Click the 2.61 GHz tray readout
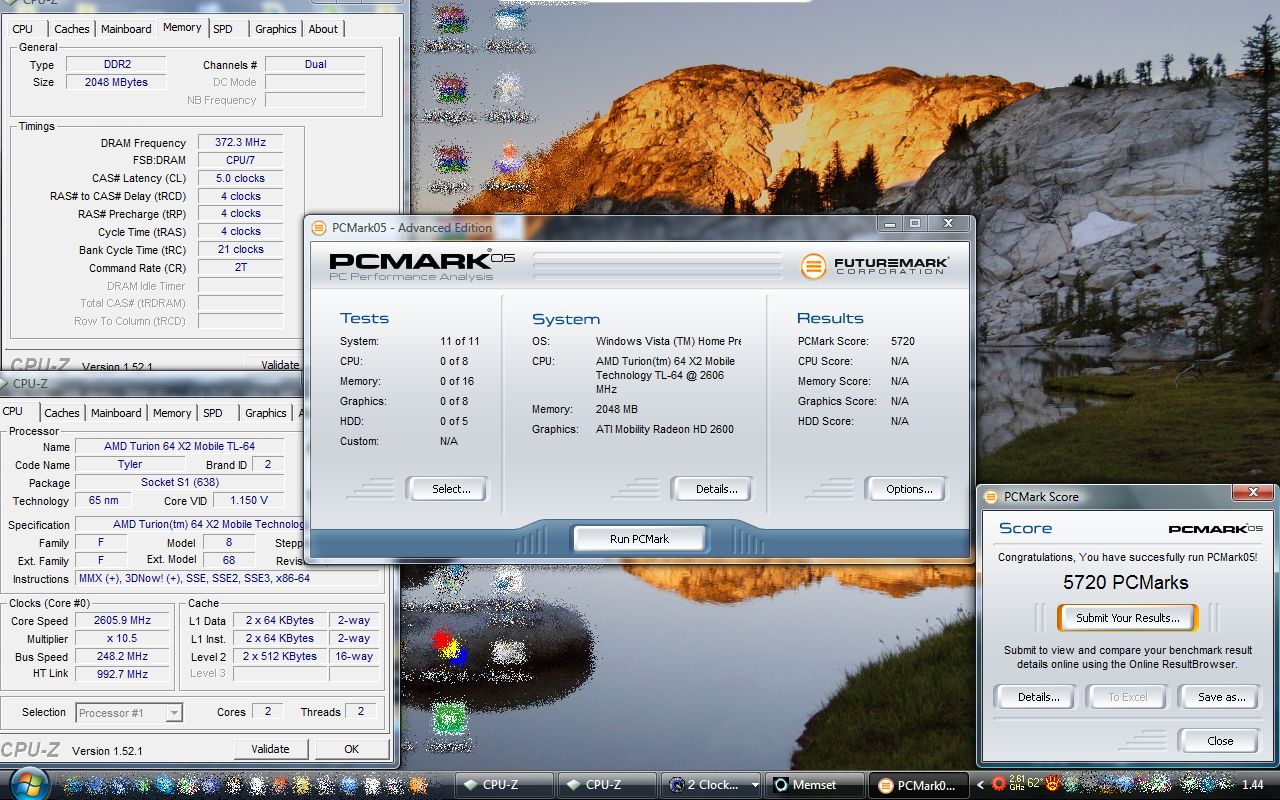1280x800 pixels. pos(1017,785)
